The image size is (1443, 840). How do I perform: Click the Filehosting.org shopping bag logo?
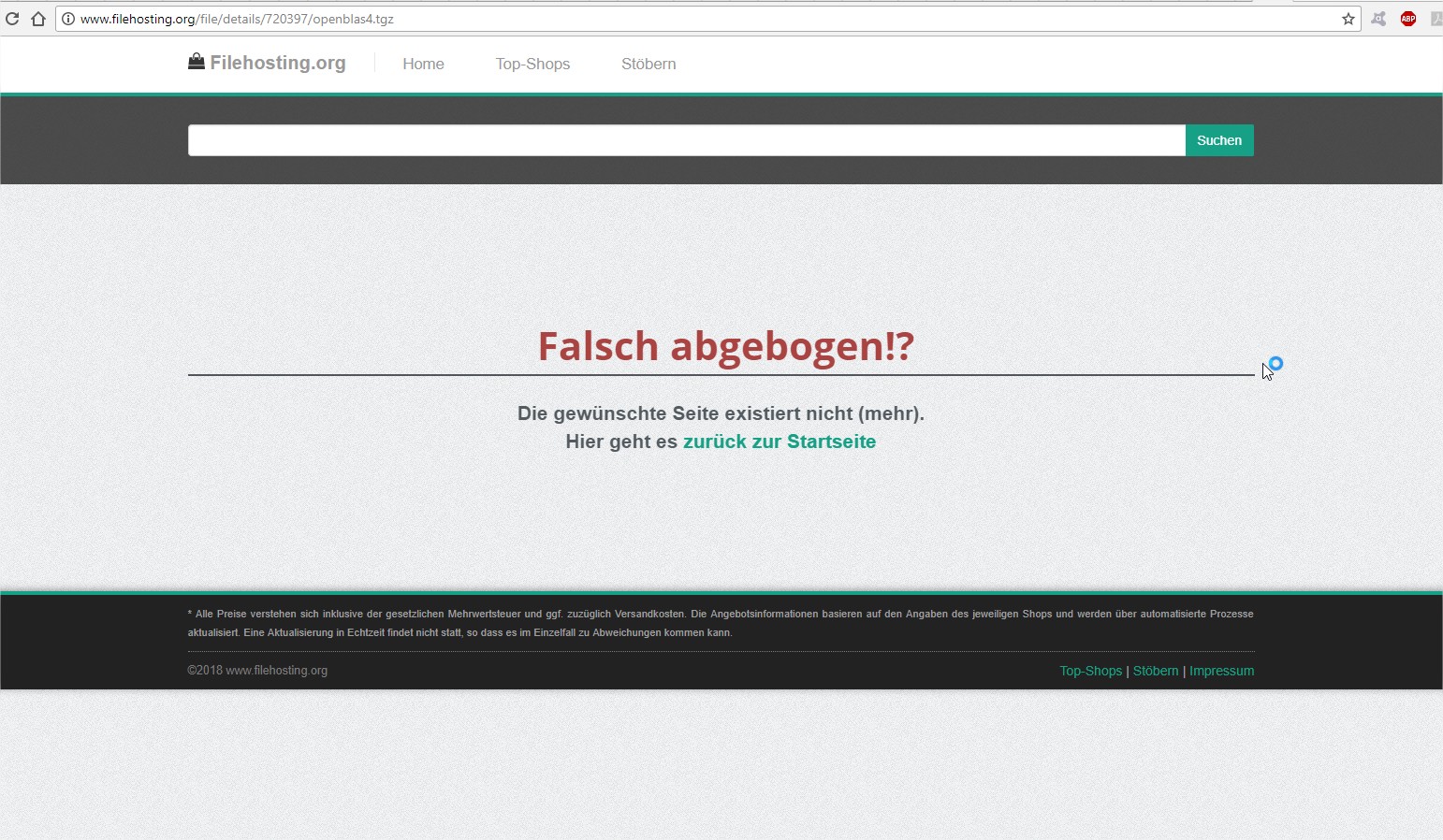[197, 61]
